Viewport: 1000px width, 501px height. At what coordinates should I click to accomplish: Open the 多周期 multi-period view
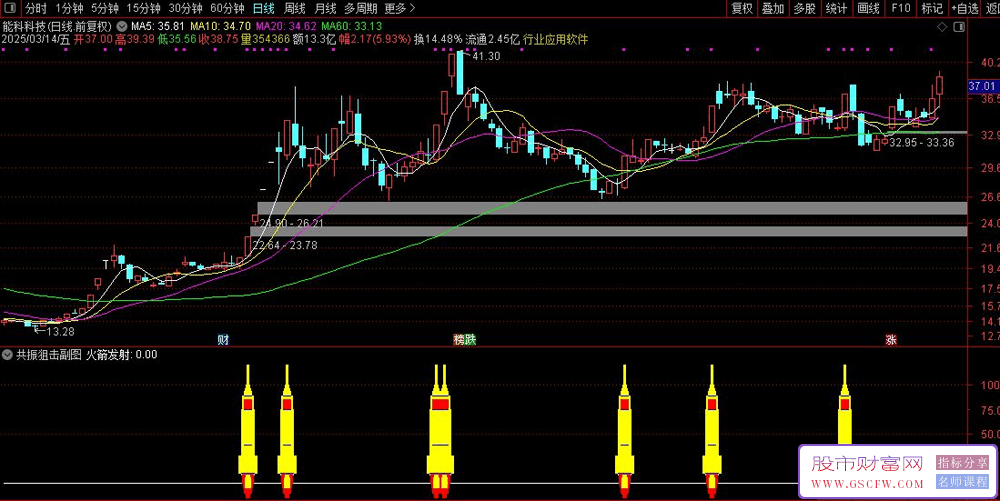pos(360,8)
